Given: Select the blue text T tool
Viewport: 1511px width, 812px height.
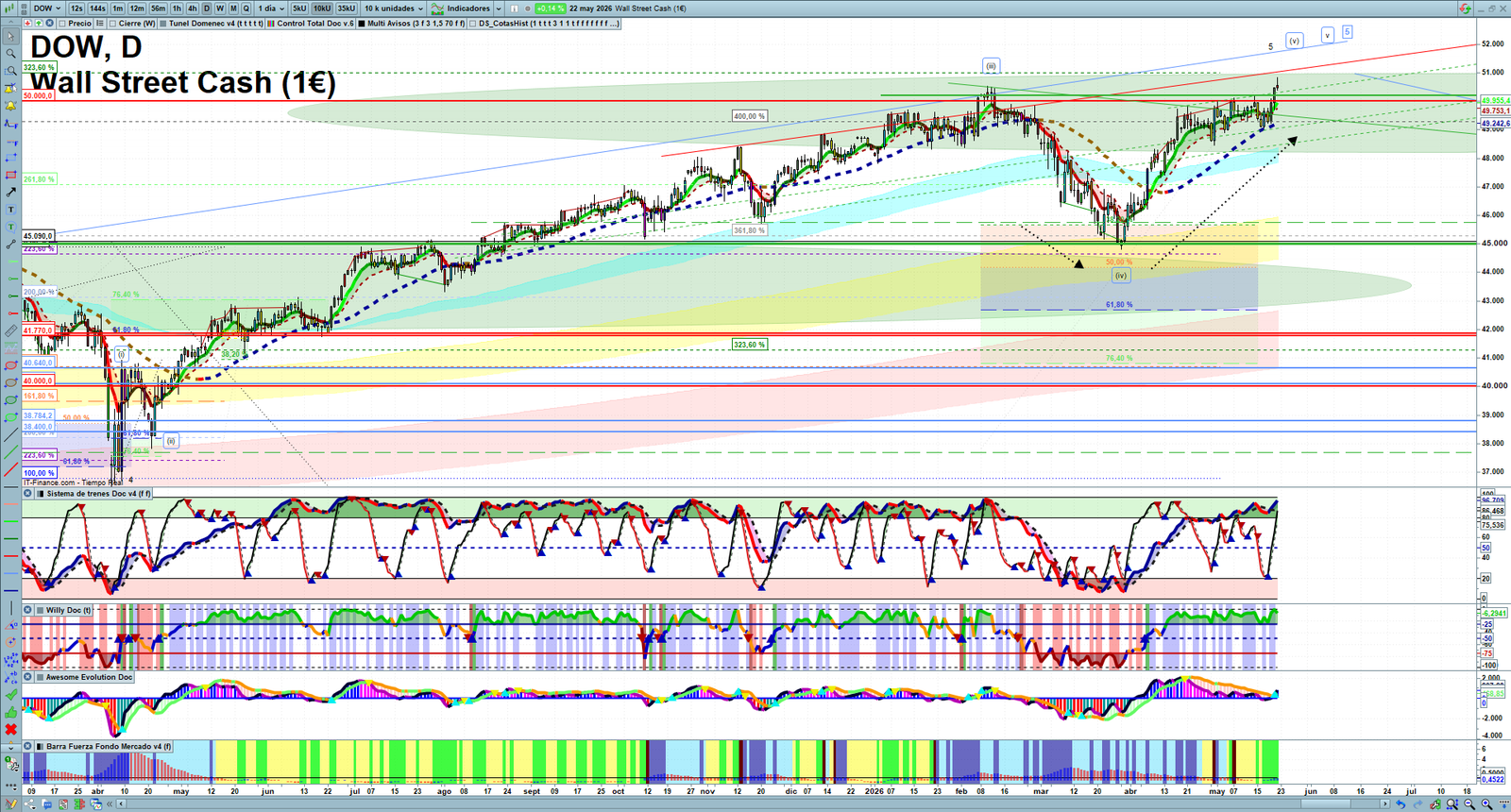Looking at the screenshot, I should pyautogui.click(x=11, y=209).
